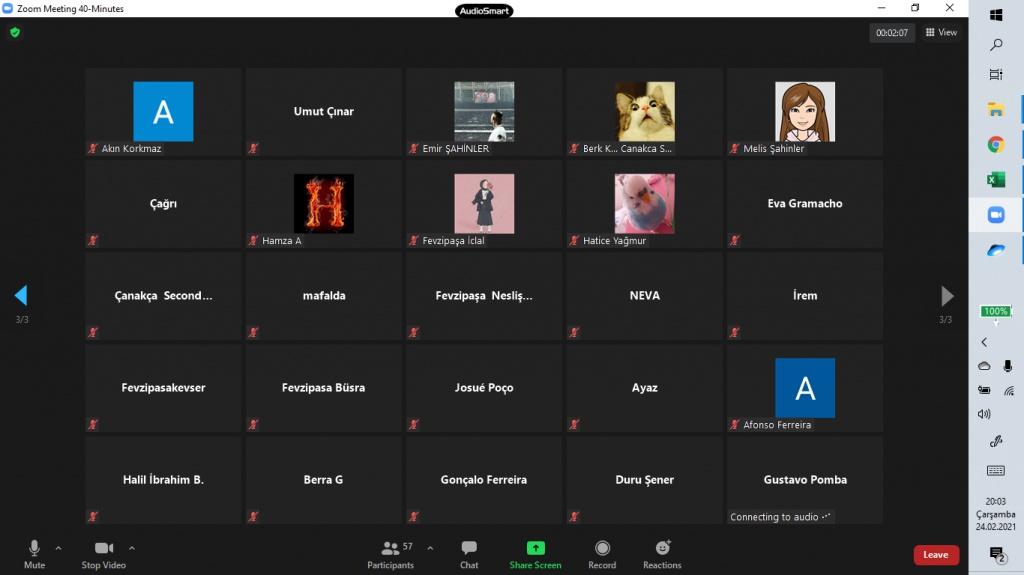Image resolution: width=1024 pixels, height=575 pixels.
Task: Expand audio options arrow beside Mute
Action: (58, 548)
